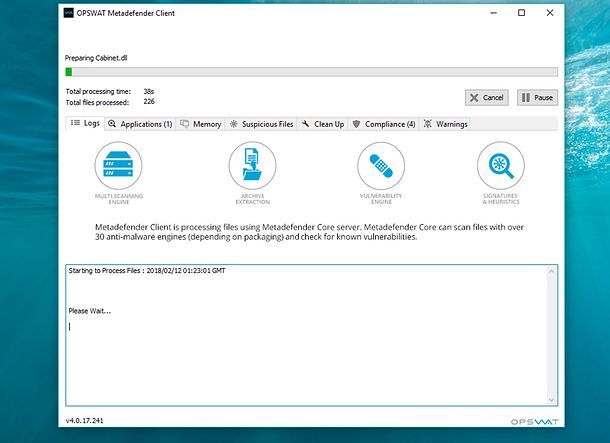Click the total files processed value '226'
Screen dimensions: 610x443
[149, 102]
